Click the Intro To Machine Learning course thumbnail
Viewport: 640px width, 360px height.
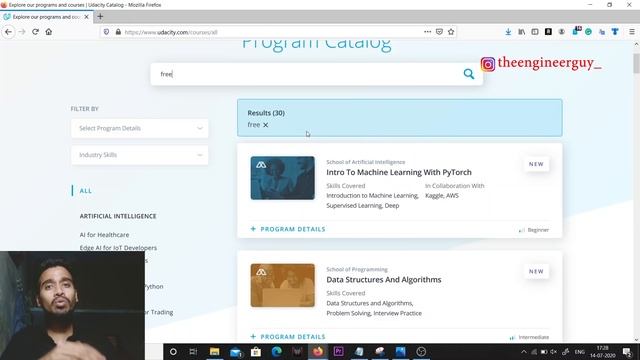[282, 178]
